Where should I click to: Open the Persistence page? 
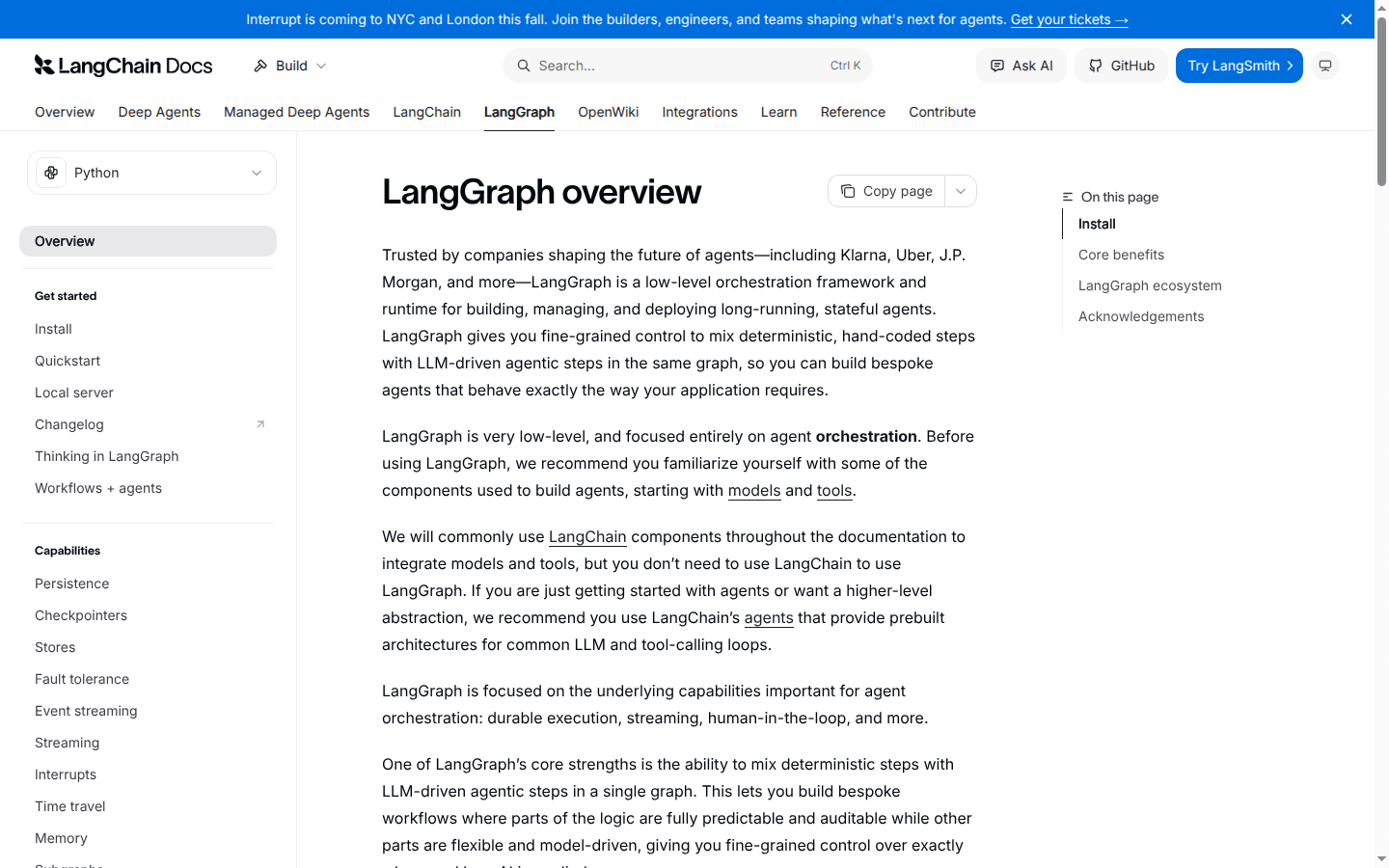pyautogui.click(x=72, y=583)
